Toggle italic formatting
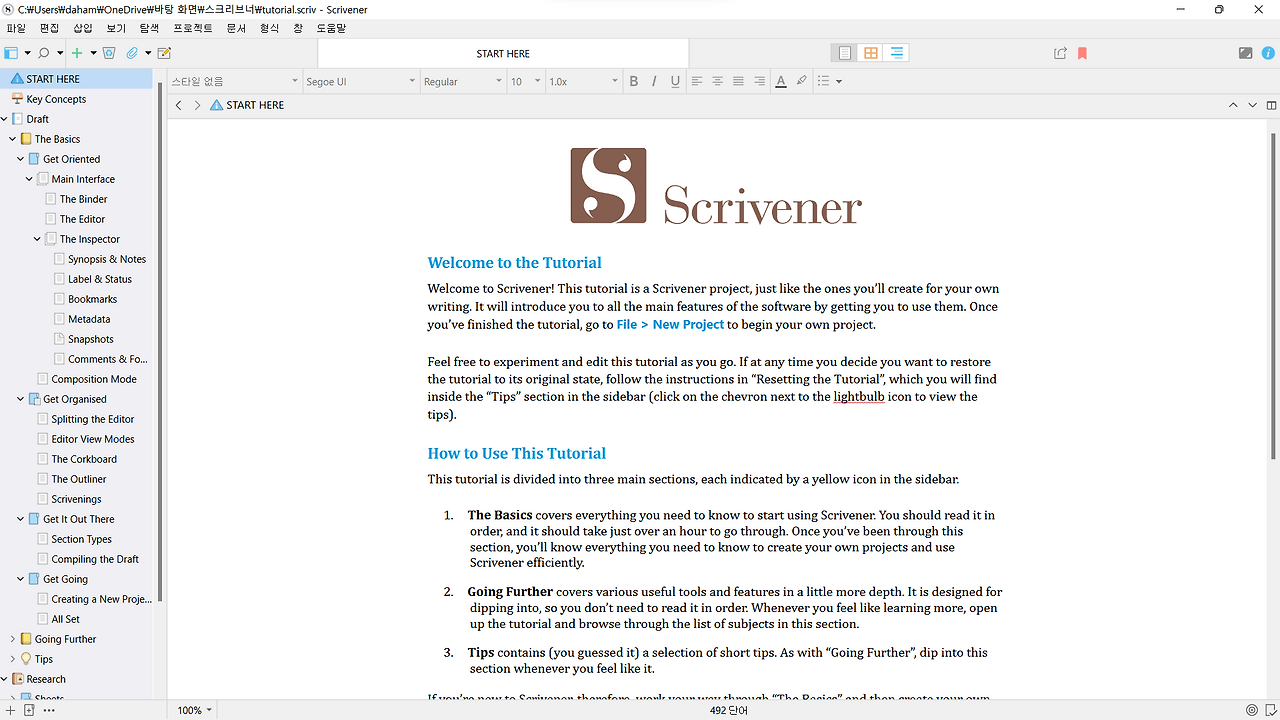Viewport: 1280px width, 720px height. pos(654,81)
